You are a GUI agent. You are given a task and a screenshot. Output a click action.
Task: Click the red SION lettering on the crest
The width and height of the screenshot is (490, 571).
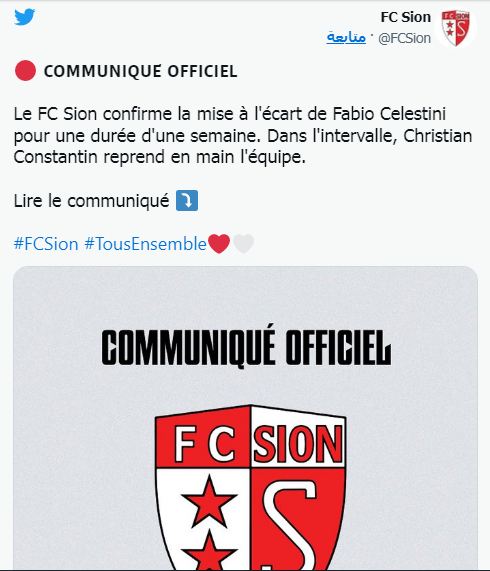(x=298, y=444)
